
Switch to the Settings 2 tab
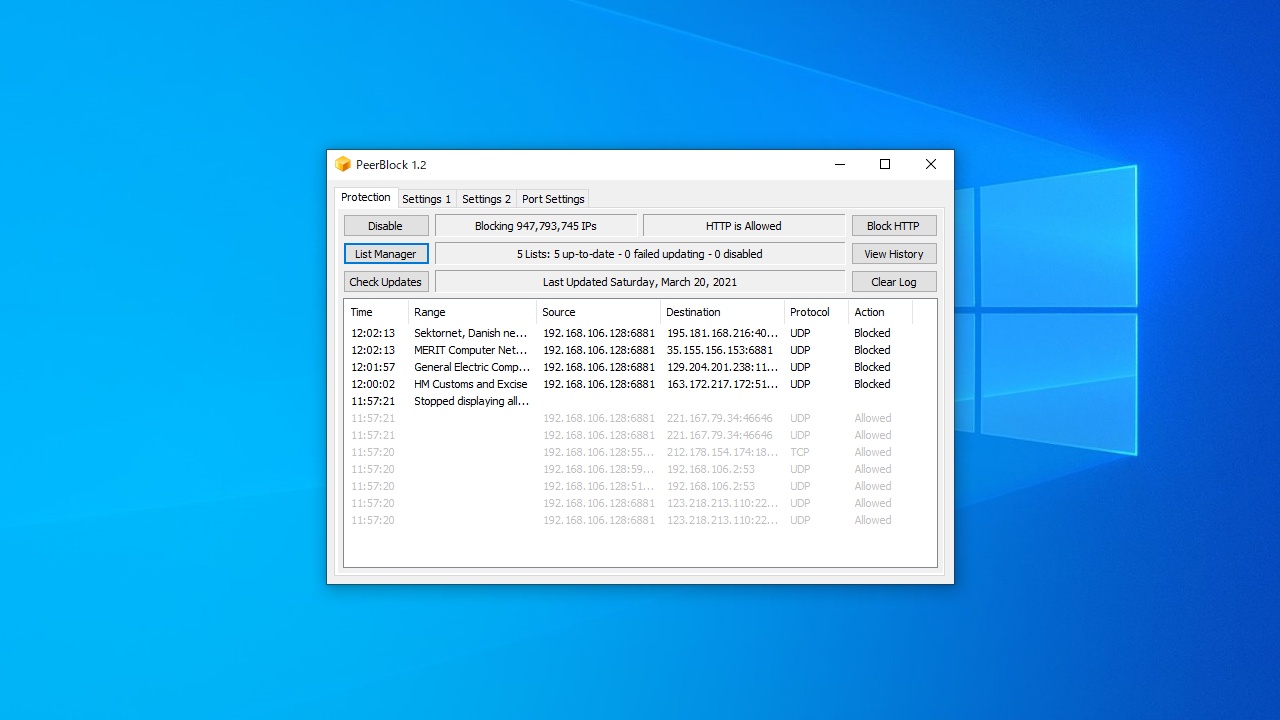pyautogui.click(x=487, y=199)
